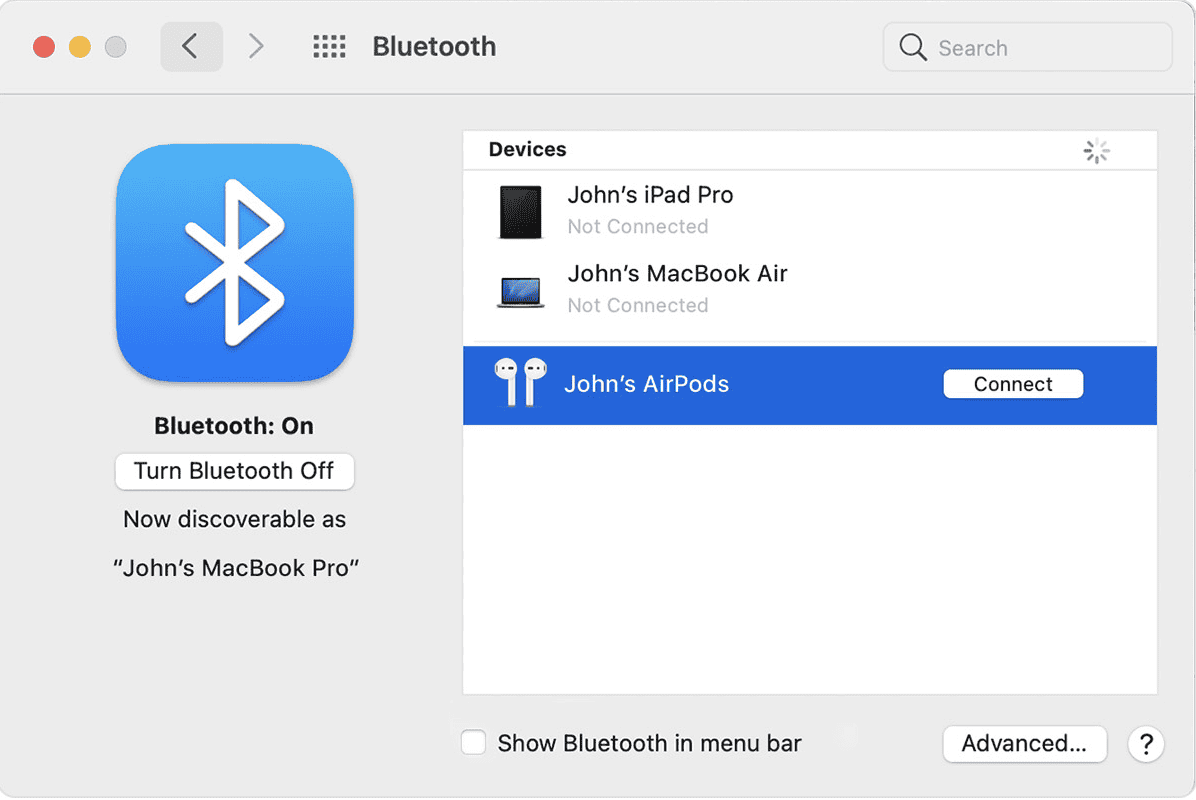Select John's MacBook Air entry
The height and width of the screenshot is (800, 1196).
click(x=677, y=273)
